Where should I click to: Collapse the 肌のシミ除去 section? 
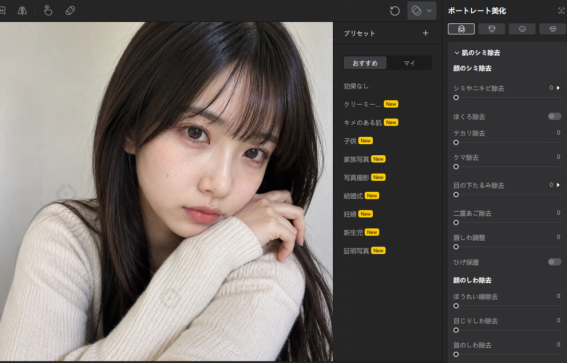[457, 53]
